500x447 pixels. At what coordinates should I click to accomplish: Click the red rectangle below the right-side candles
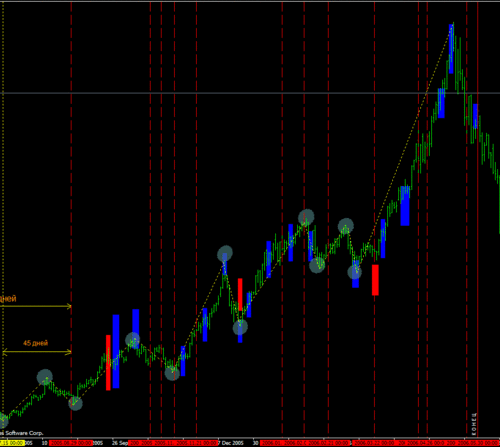point(375,280)
